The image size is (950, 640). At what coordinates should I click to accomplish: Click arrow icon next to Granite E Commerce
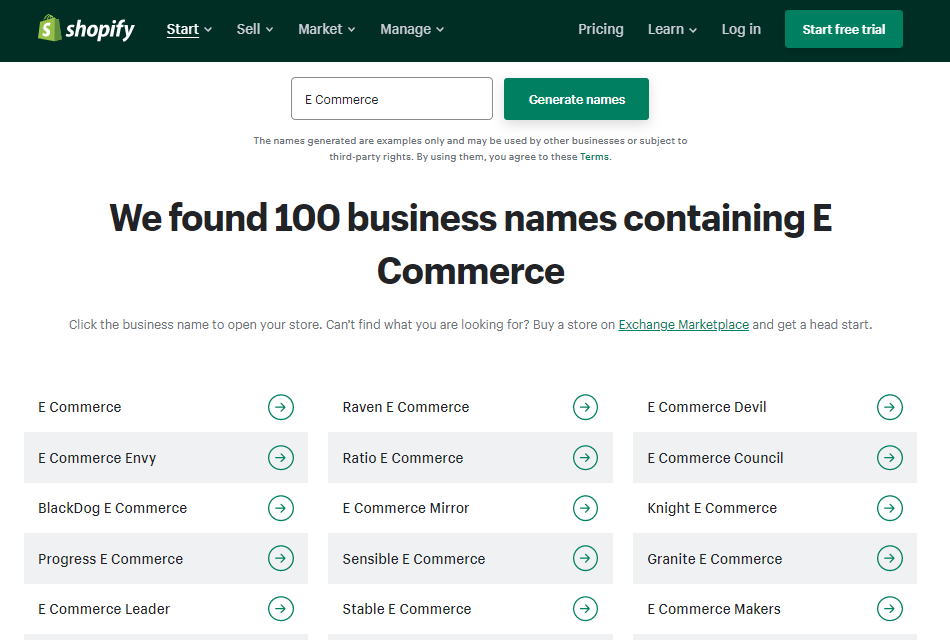coord(889,558)
